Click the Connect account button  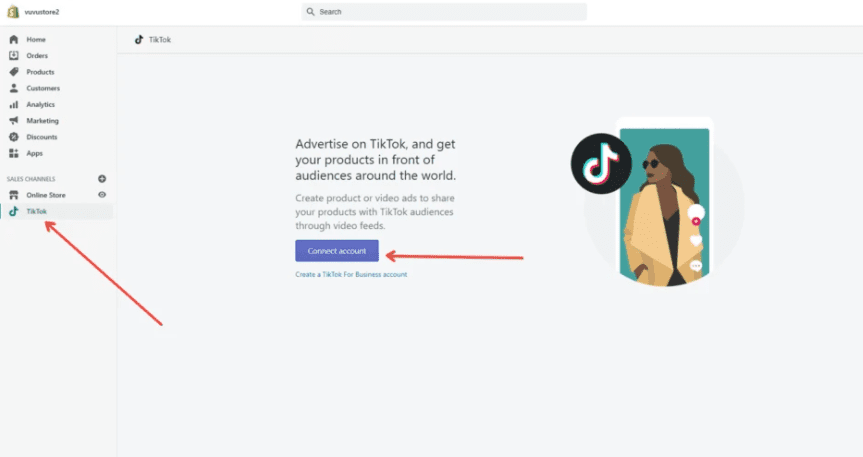[x=337, y=251]
